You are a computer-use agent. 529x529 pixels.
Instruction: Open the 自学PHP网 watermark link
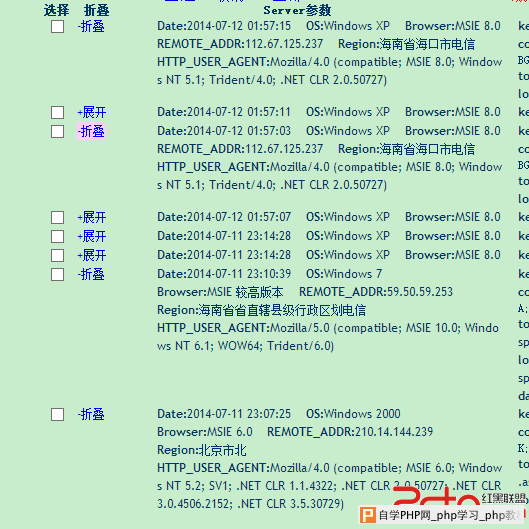(x=449, y=516)
